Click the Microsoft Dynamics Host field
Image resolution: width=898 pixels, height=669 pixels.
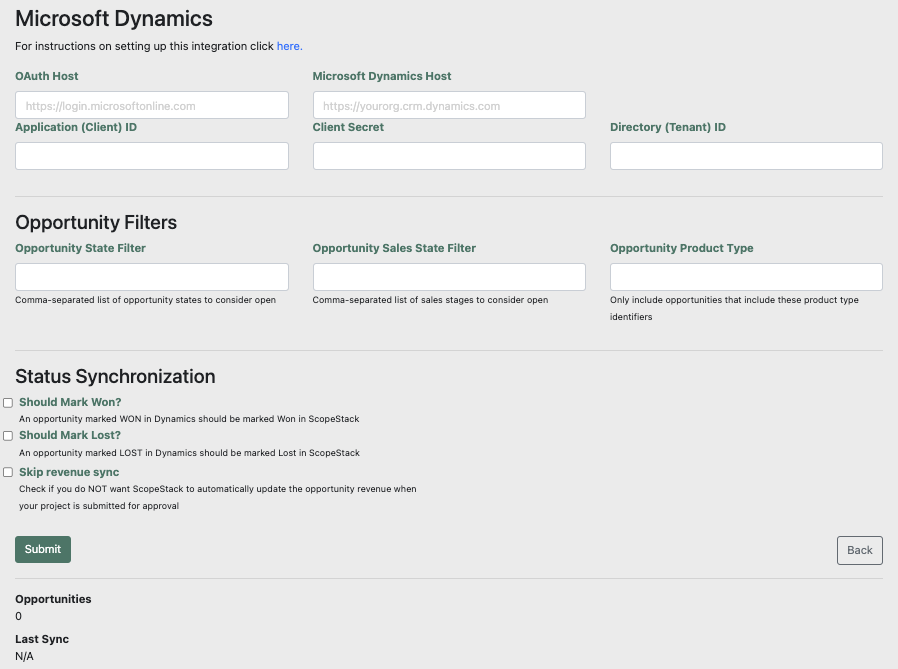coord(448,104)
